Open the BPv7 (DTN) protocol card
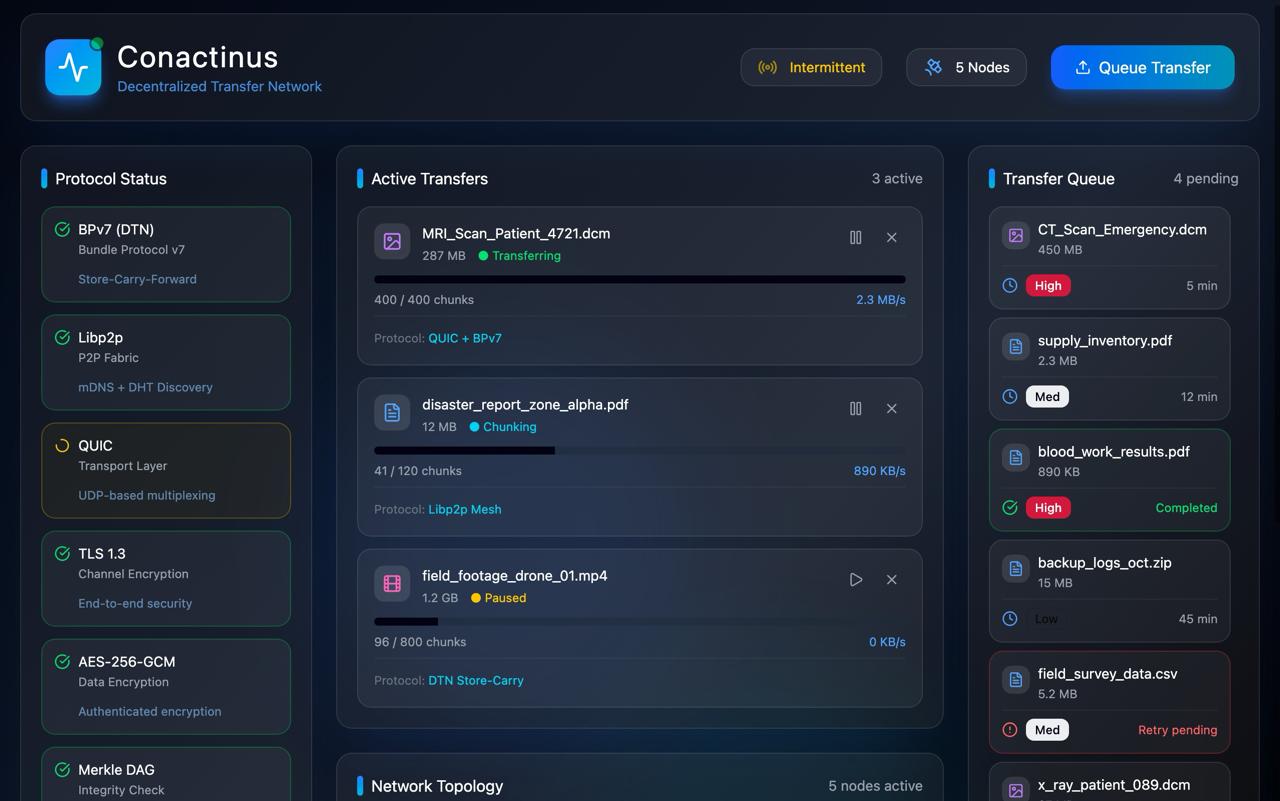This screenshot has width=1280, height=801. (166, 254)
